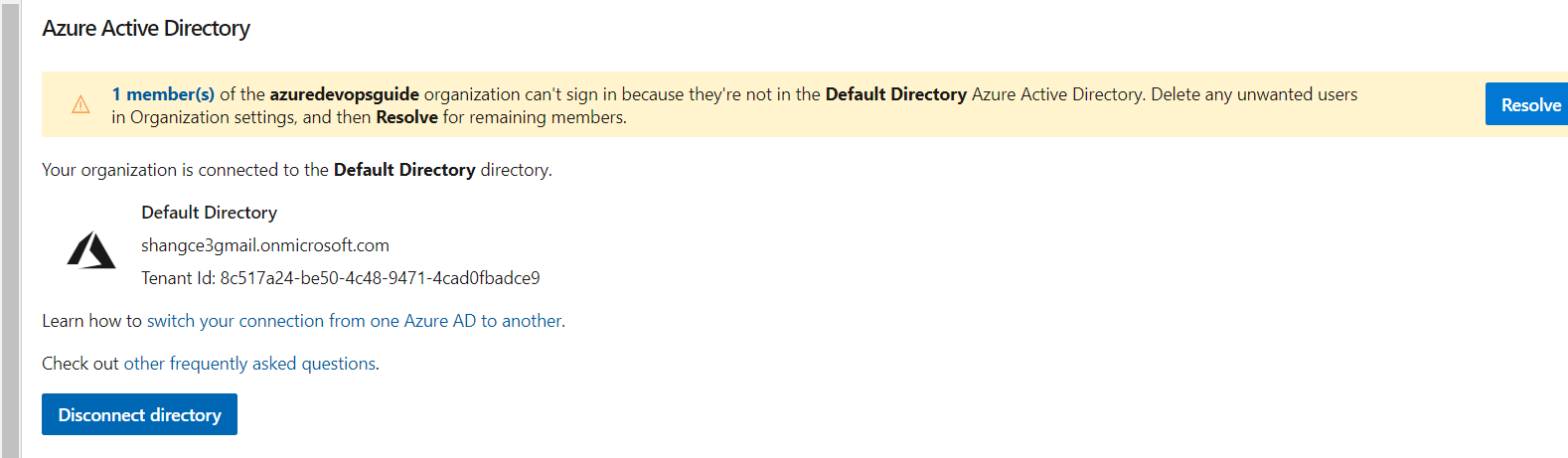Select the shangce3gmail.onmicrosoft.com domain text
The image size is (1568, 458).
pos(265,245)
